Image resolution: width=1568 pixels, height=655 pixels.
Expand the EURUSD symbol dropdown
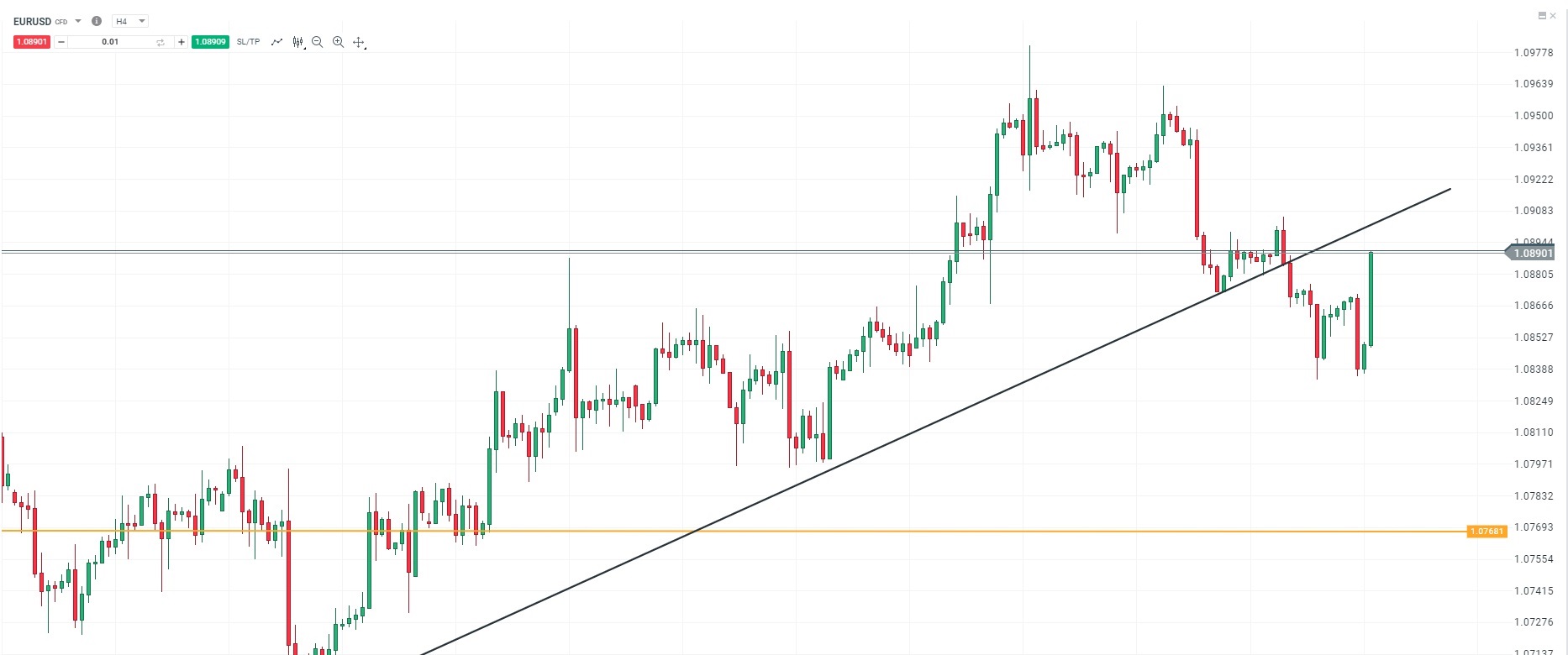tap(78, 21)
